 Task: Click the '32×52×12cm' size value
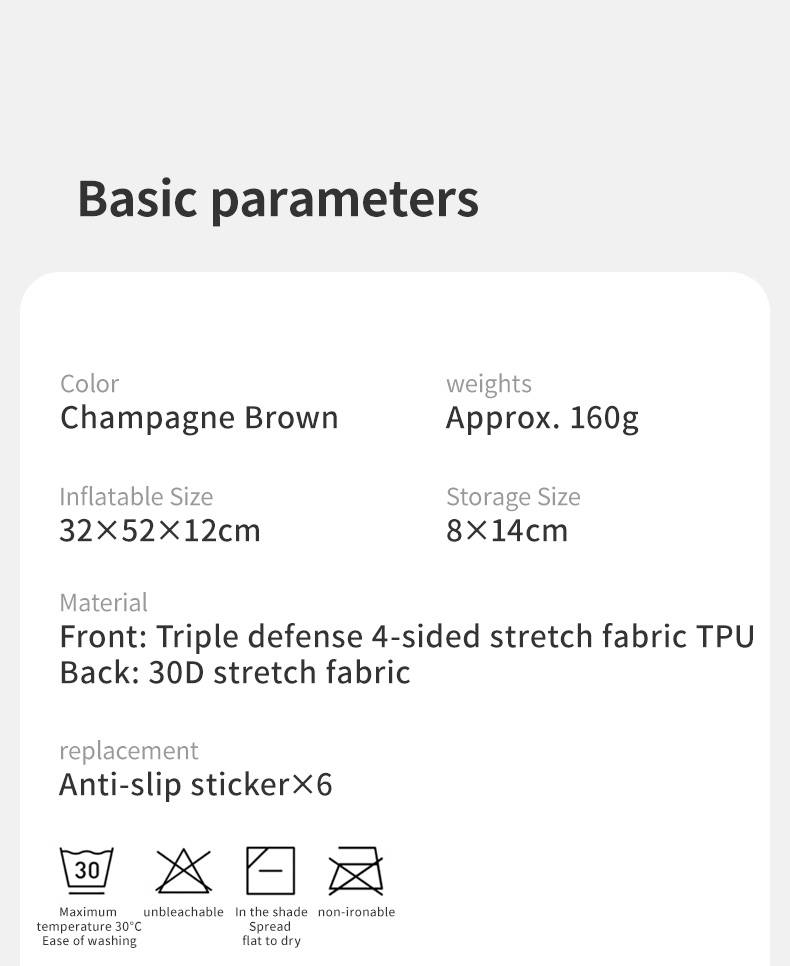(x=160, y=531)
